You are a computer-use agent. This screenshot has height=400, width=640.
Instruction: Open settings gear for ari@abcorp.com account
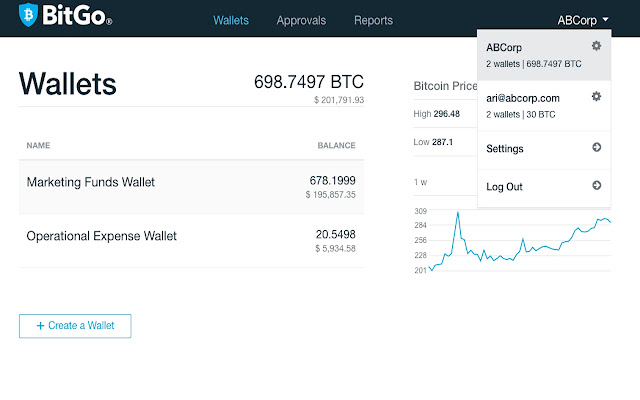pos(596,96)
